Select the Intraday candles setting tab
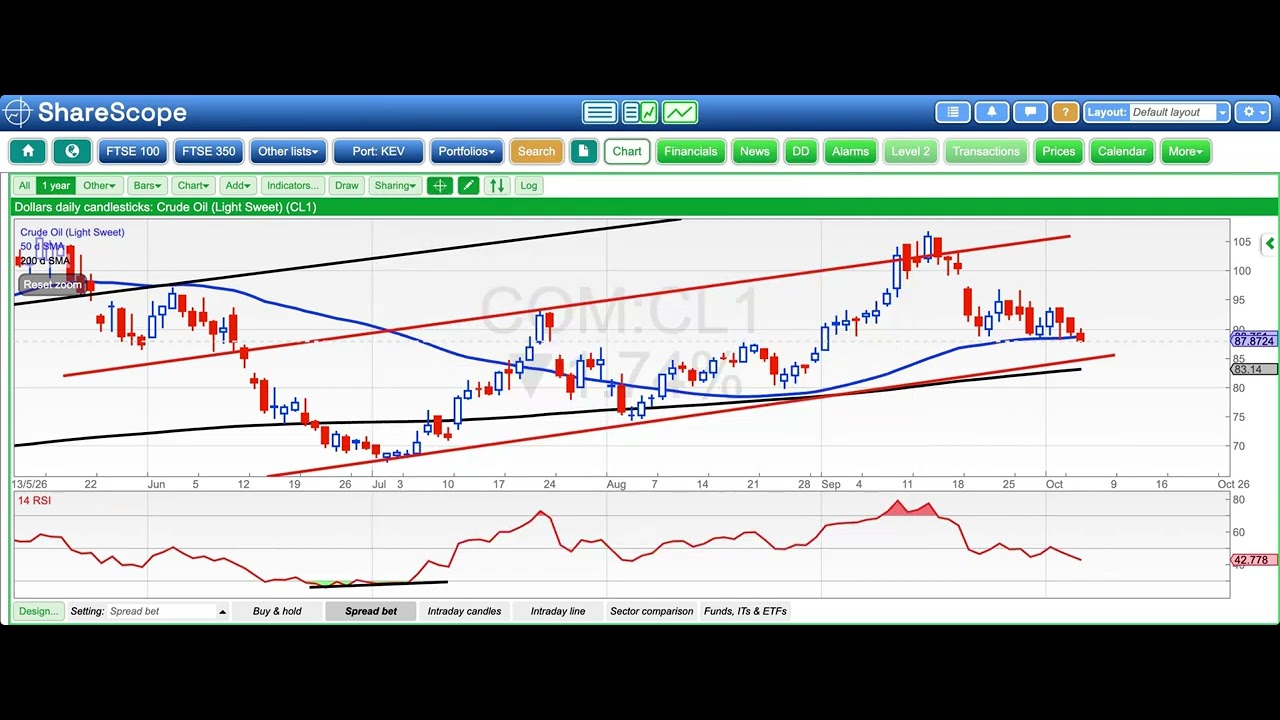 pyautogui.click(x=464, y=611)
